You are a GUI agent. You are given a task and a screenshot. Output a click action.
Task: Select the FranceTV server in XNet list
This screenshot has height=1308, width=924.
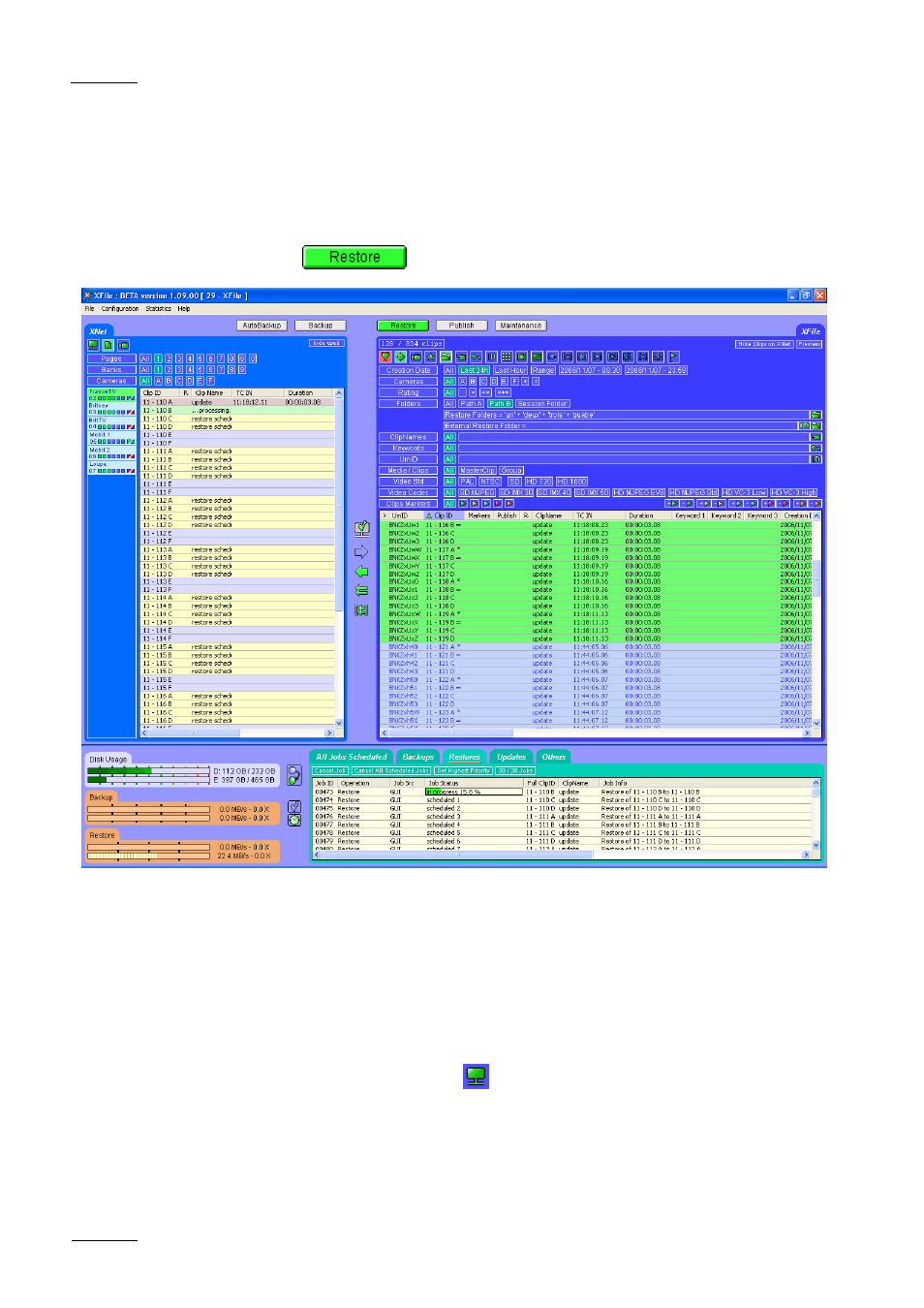111,394
